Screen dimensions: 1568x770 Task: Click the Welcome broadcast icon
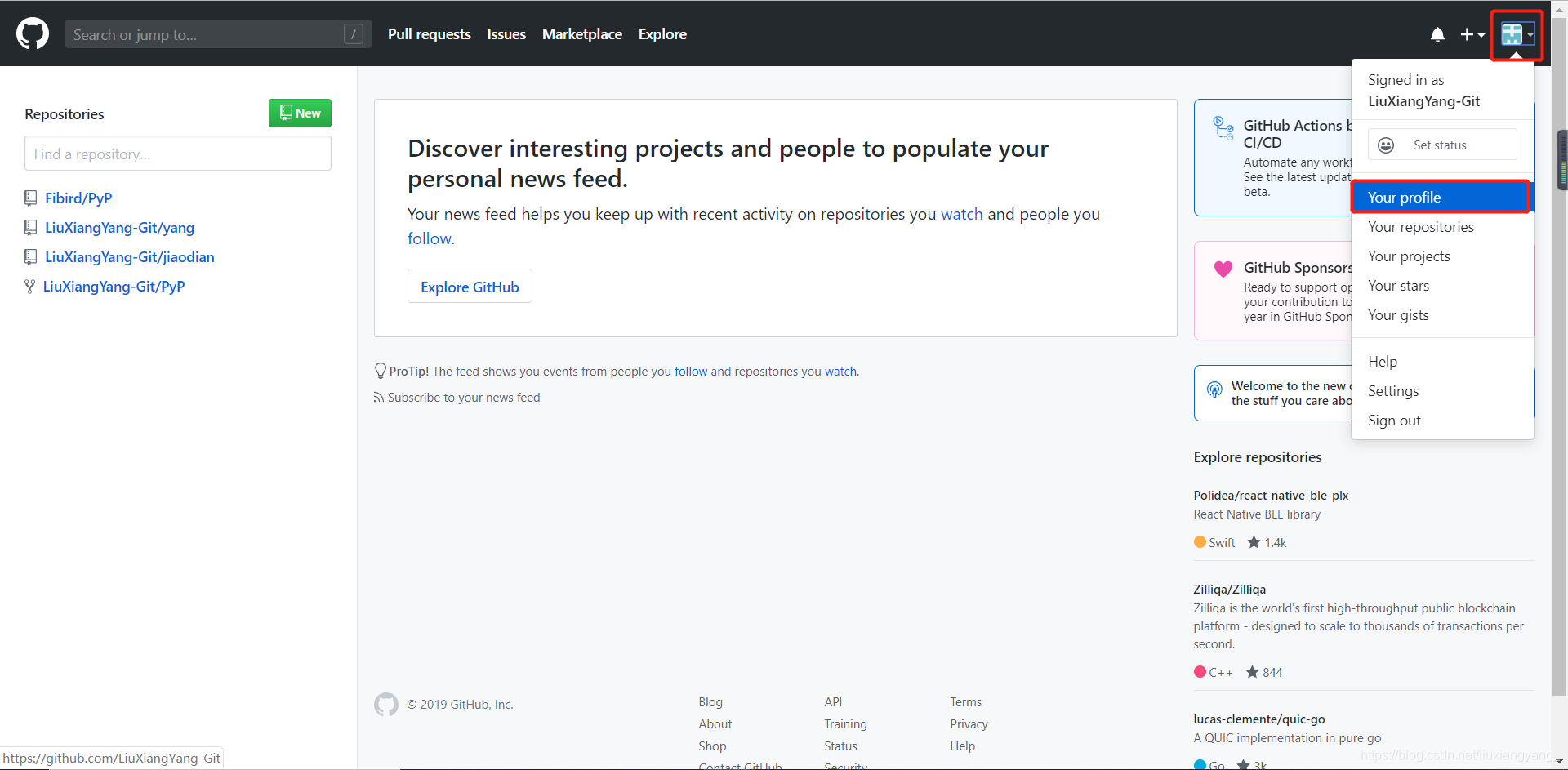tap(1215, 389)
